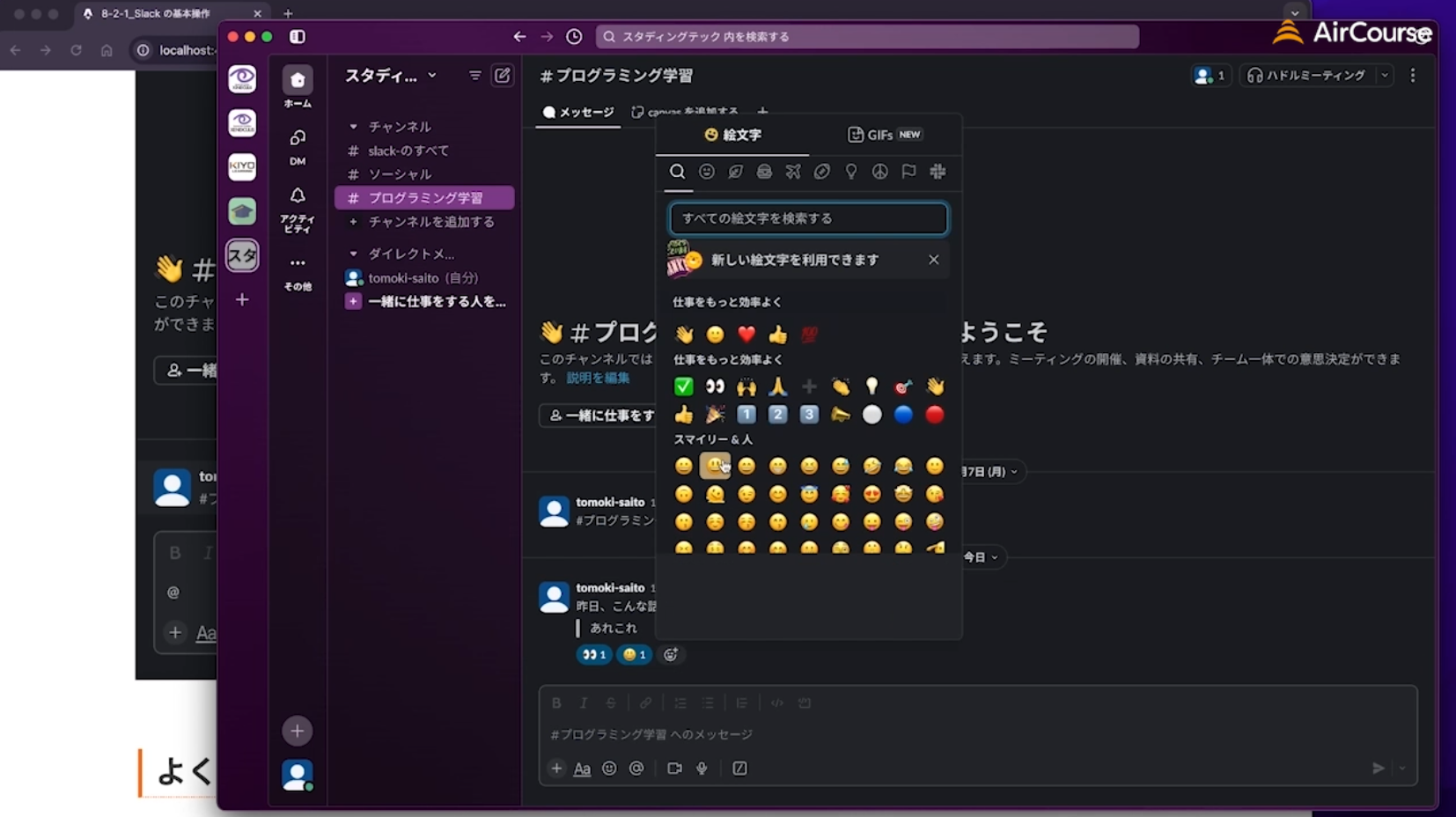This screenshot has height=817, width=1456.
Task: Open the Activity bell icon
Action: click(298, 195)
